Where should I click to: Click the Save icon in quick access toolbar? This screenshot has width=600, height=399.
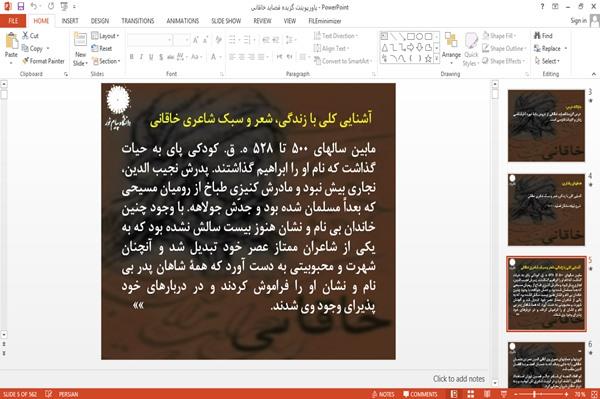(x=21, y=7)
